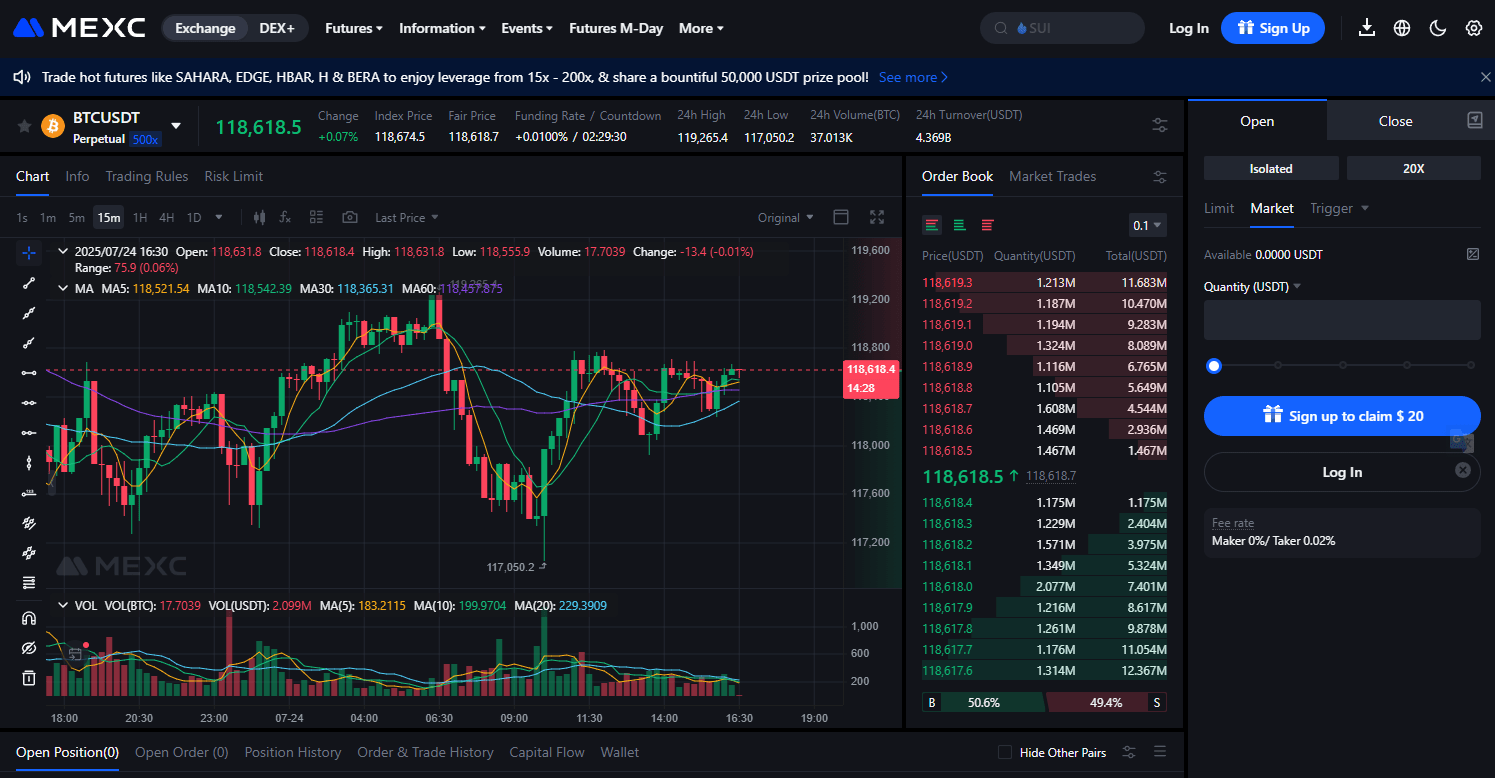Viewport: 1495px width, 778px height.
Task: Open the Original chart type dropdown
Action: tap(785, 217)
